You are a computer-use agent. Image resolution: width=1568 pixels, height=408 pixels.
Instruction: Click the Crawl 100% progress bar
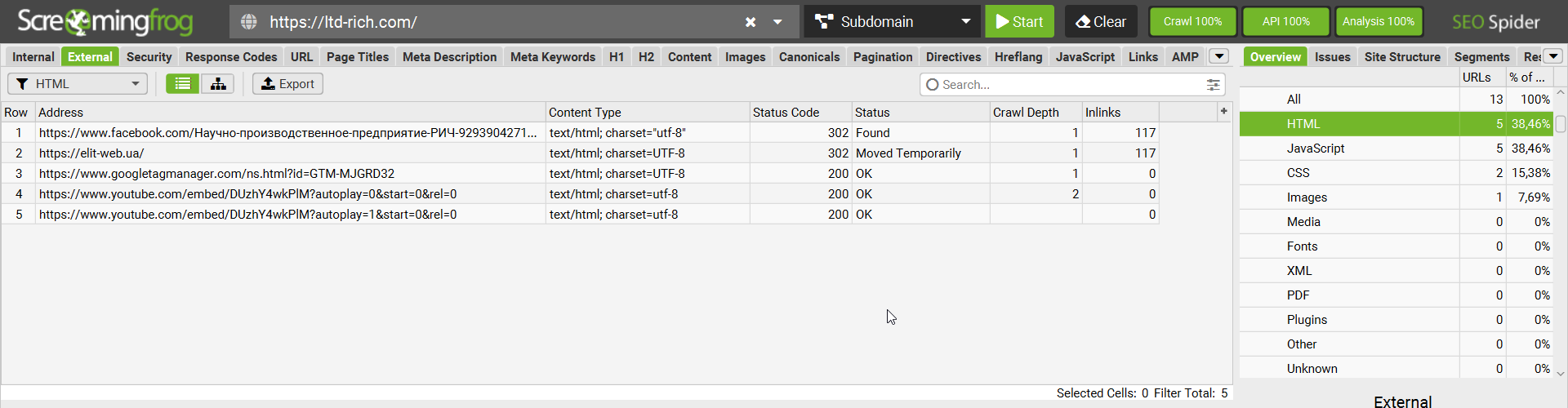tap(1192, 21)
